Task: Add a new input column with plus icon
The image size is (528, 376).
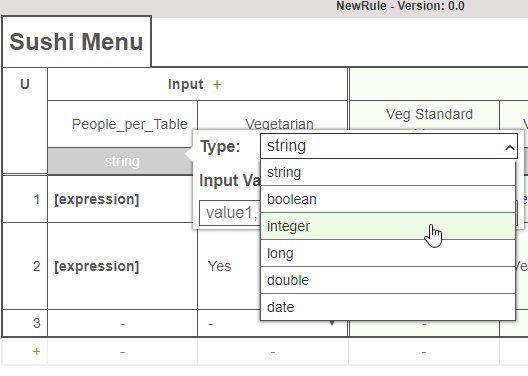Action: pyautogui.click(x=217, y=84)
